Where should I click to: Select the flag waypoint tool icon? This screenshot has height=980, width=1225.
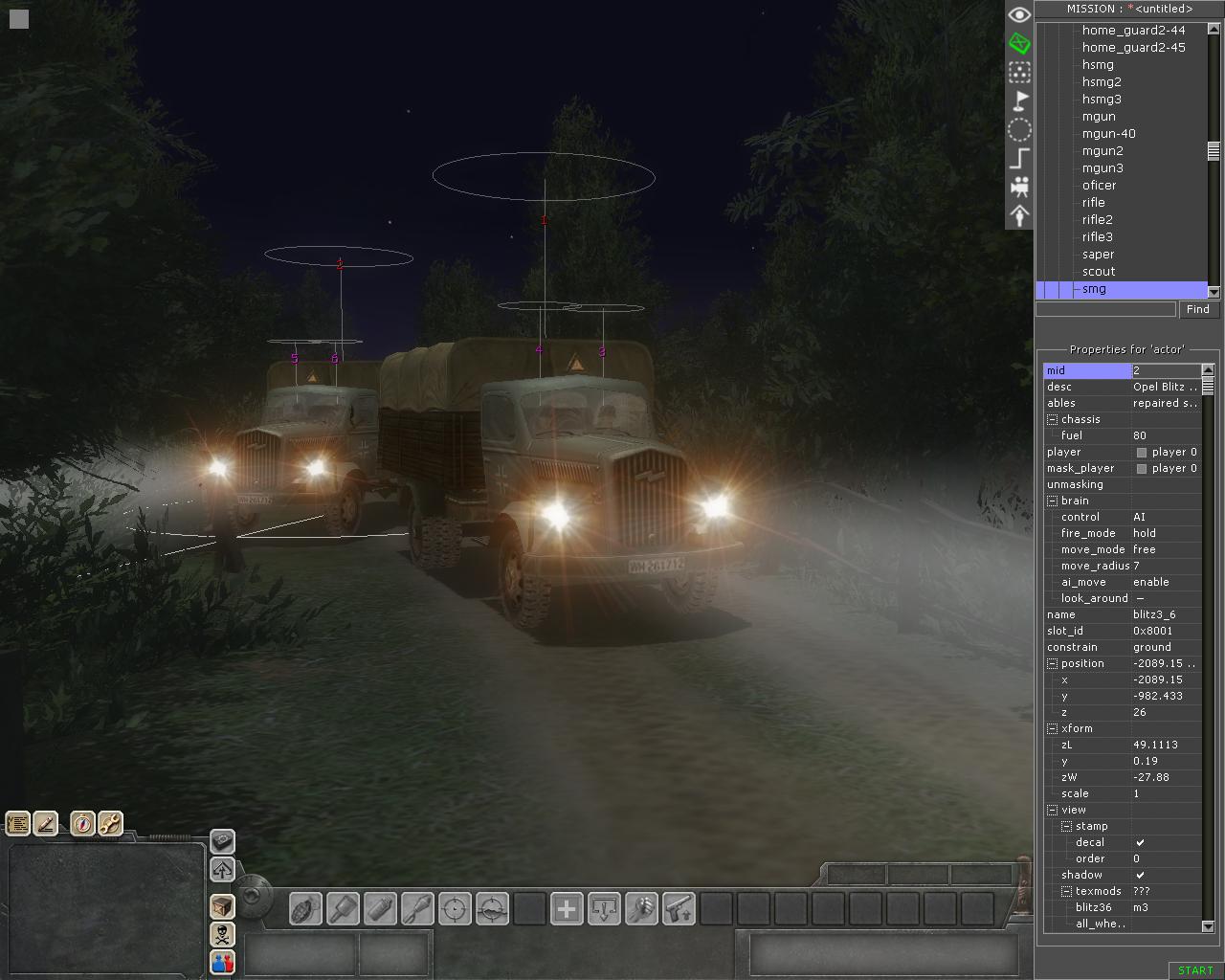pos(1019,100)
